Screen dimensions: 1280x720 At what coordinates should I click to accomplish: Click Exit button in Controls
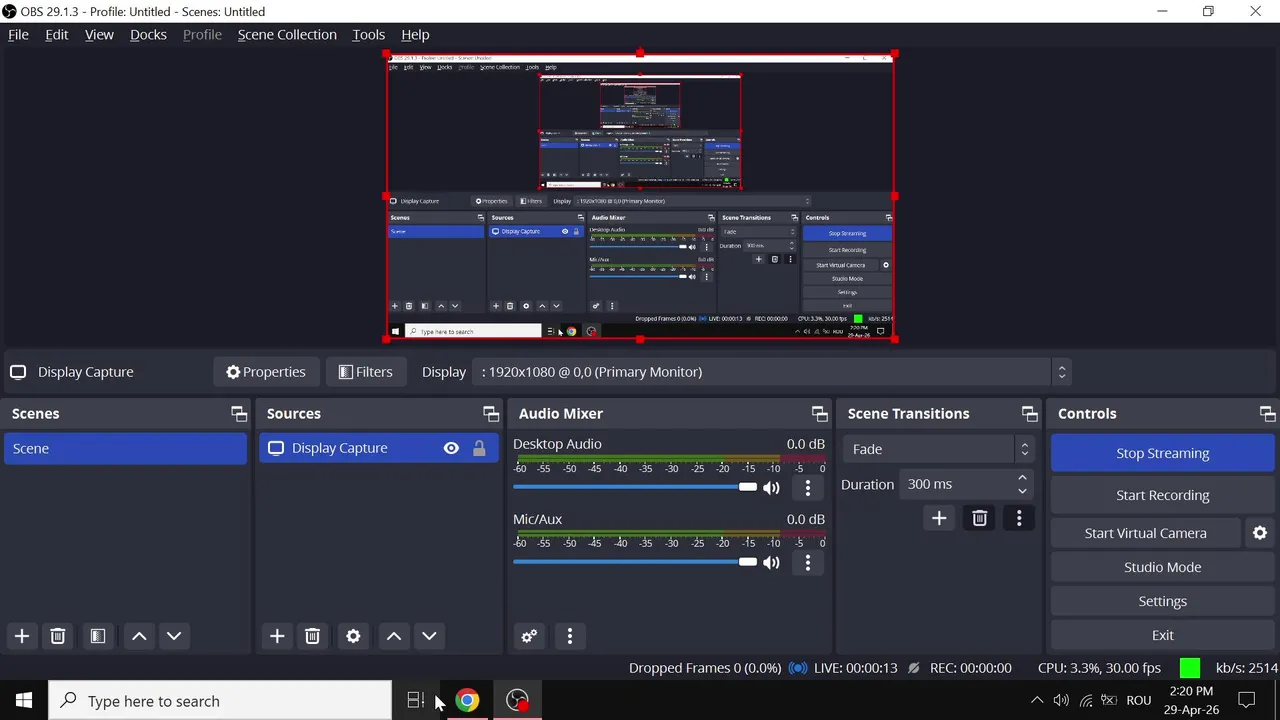(1162, 635)
